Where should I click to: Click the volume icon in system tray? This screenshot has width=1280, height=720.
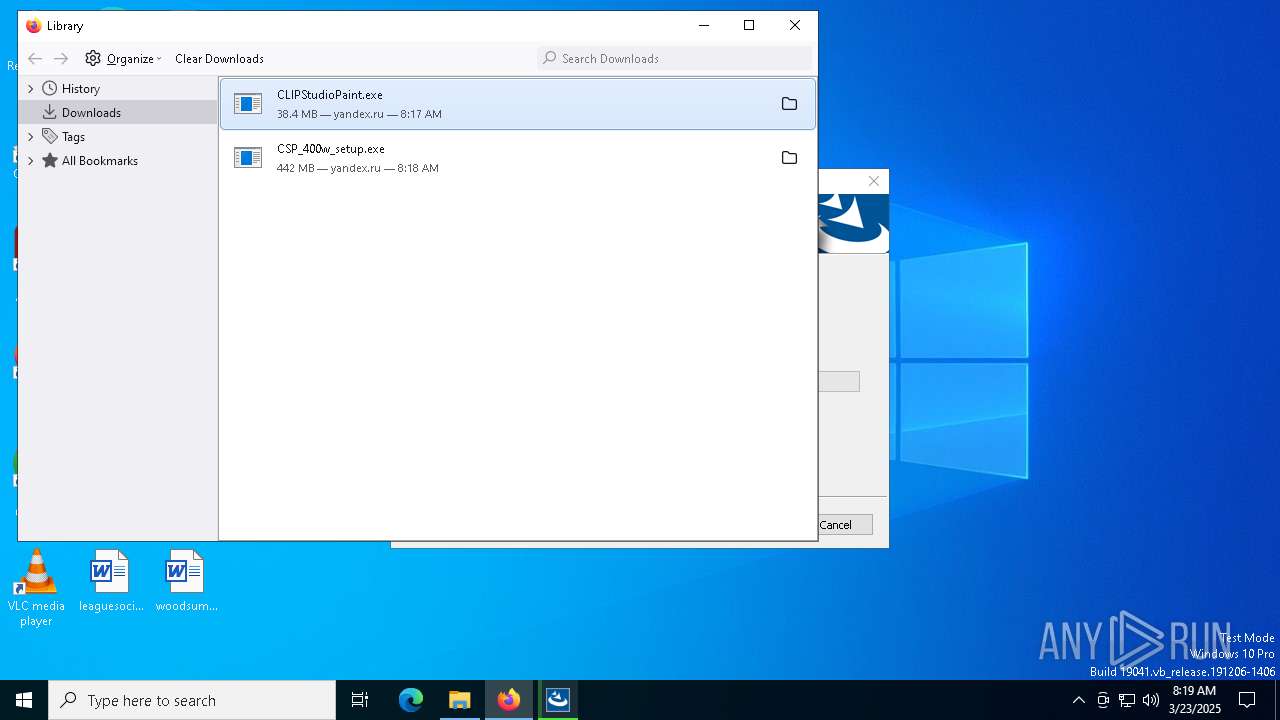pos(1150,700)
